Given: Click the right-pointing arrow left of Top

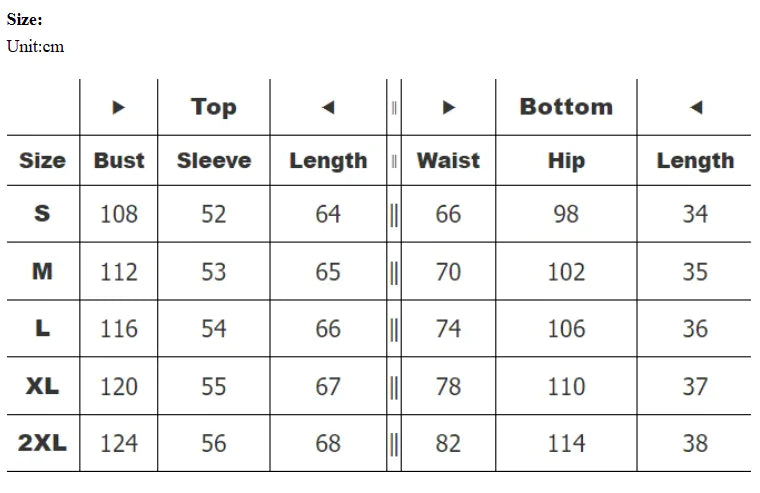Looking at the screenshot, I should (119, 108).
